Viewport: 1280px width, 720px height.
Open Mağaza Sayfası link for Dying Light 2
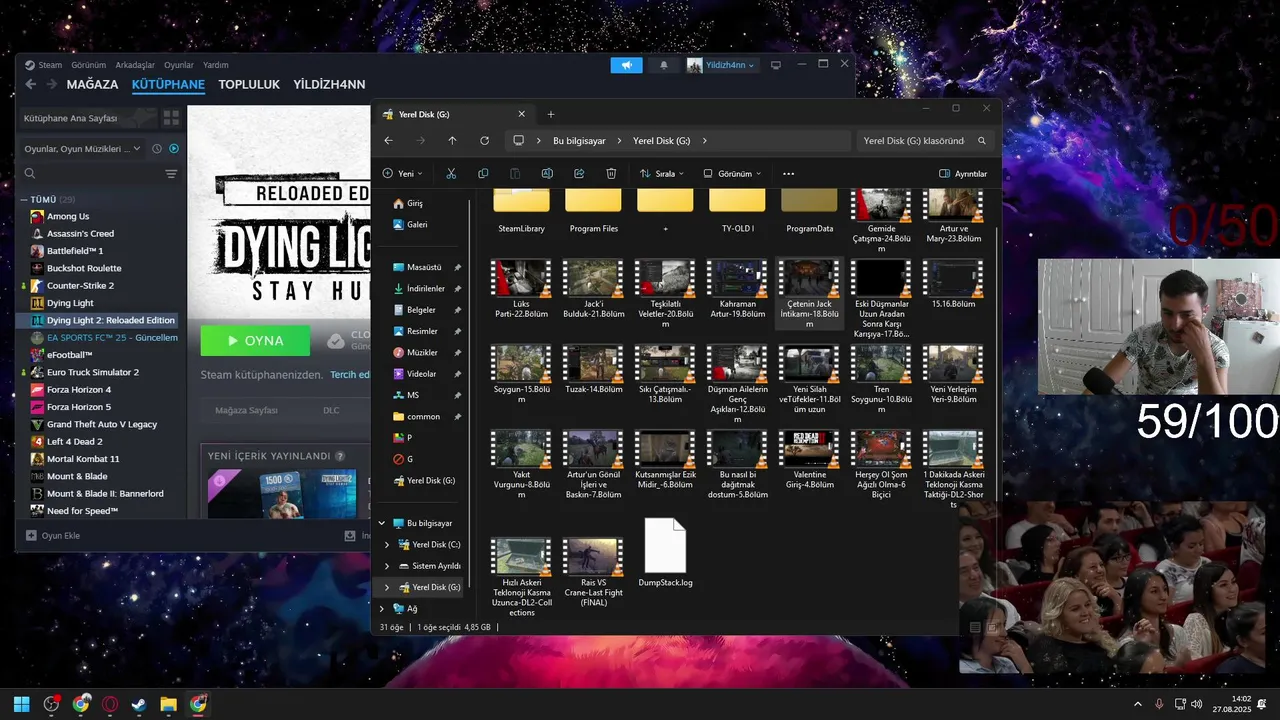click(x=247, y=410)
